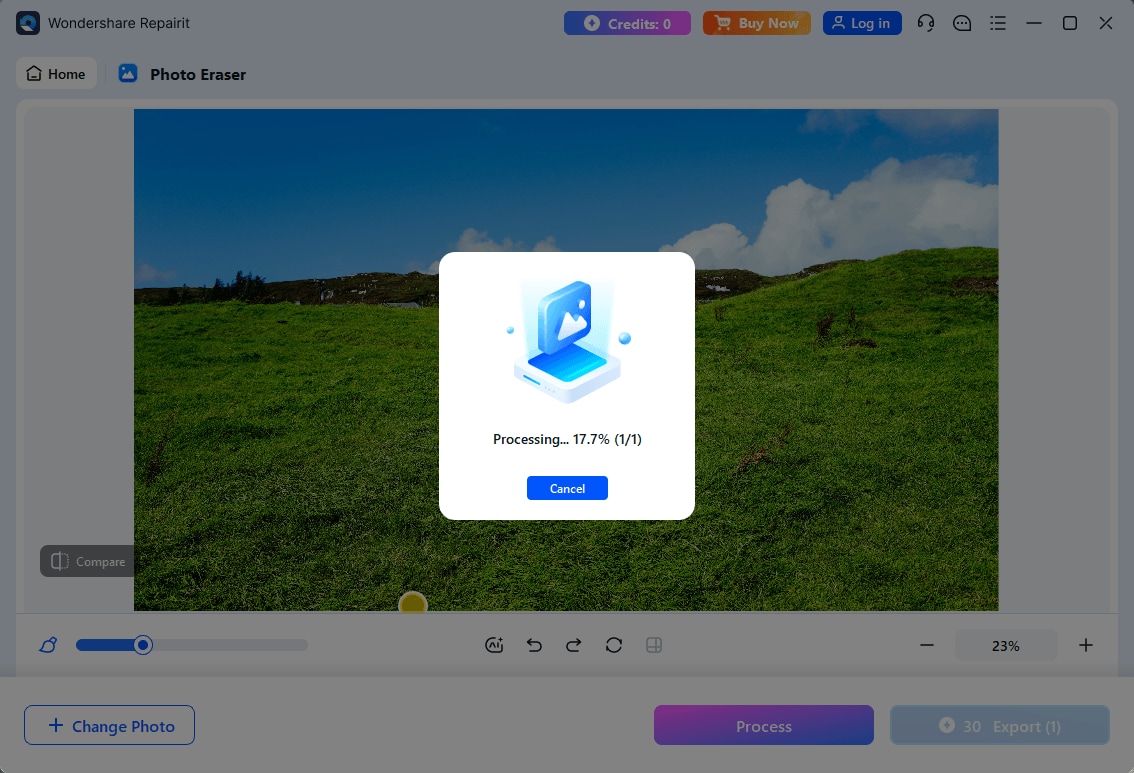Cancel the image processing

567,488
